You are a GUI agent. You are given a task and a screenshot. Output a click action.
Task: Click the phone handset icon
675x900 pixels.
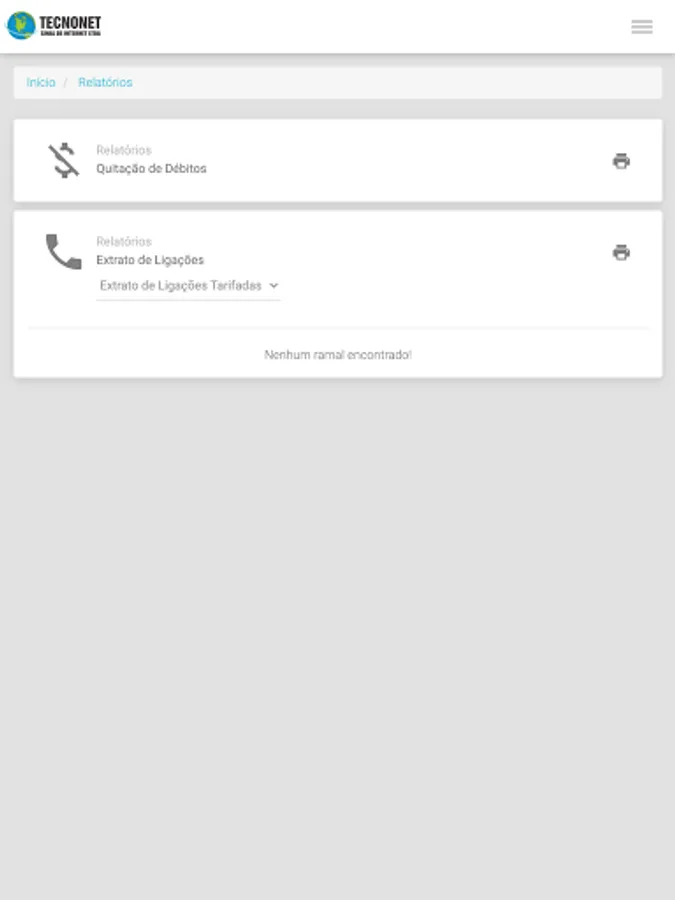point(64,251)
